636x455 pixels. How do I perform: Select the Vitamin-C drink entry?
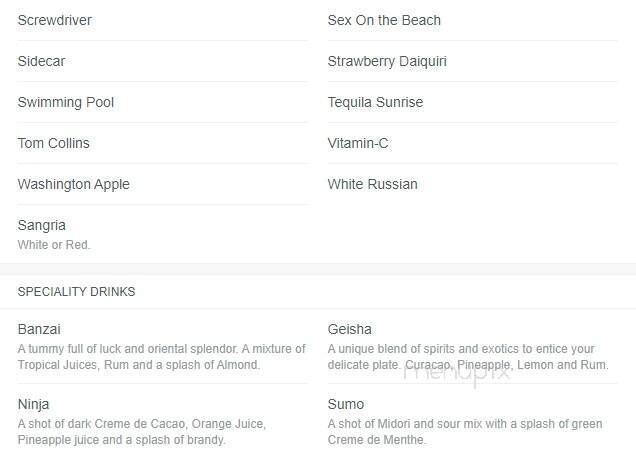pyautogui.click(x=358, y=143)
